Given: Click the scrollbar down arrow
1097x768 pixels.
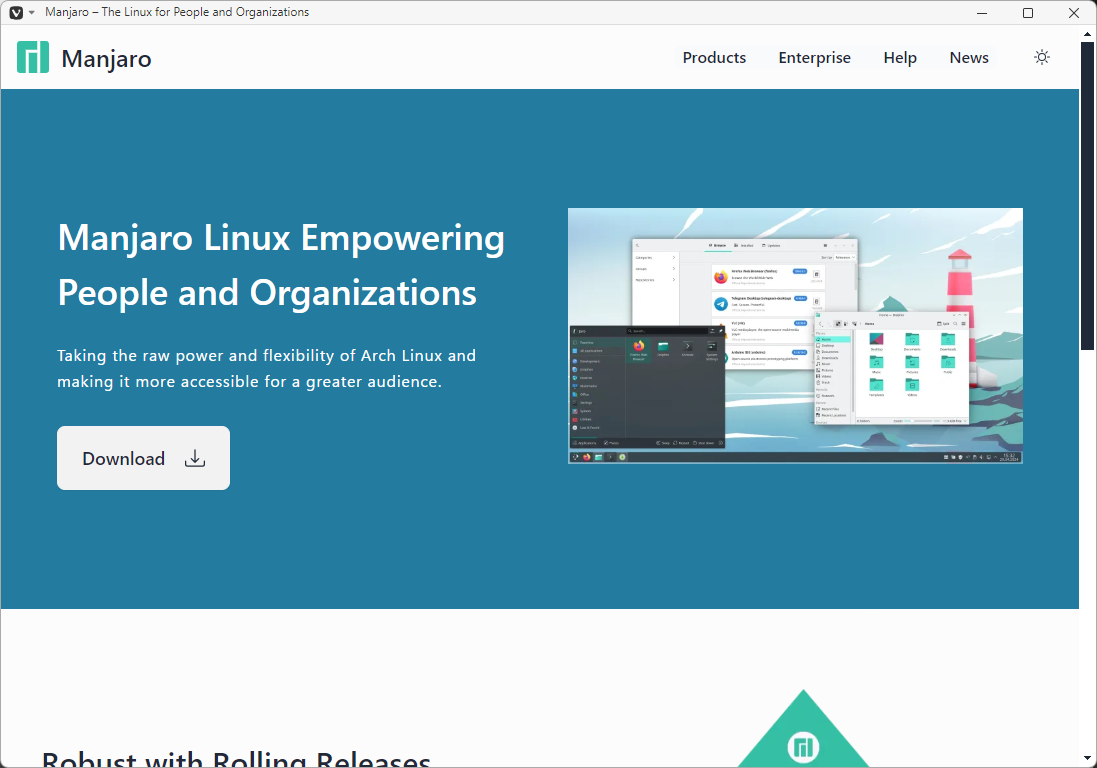Looking at the screenshot, I should click(x=1087, y=758).
